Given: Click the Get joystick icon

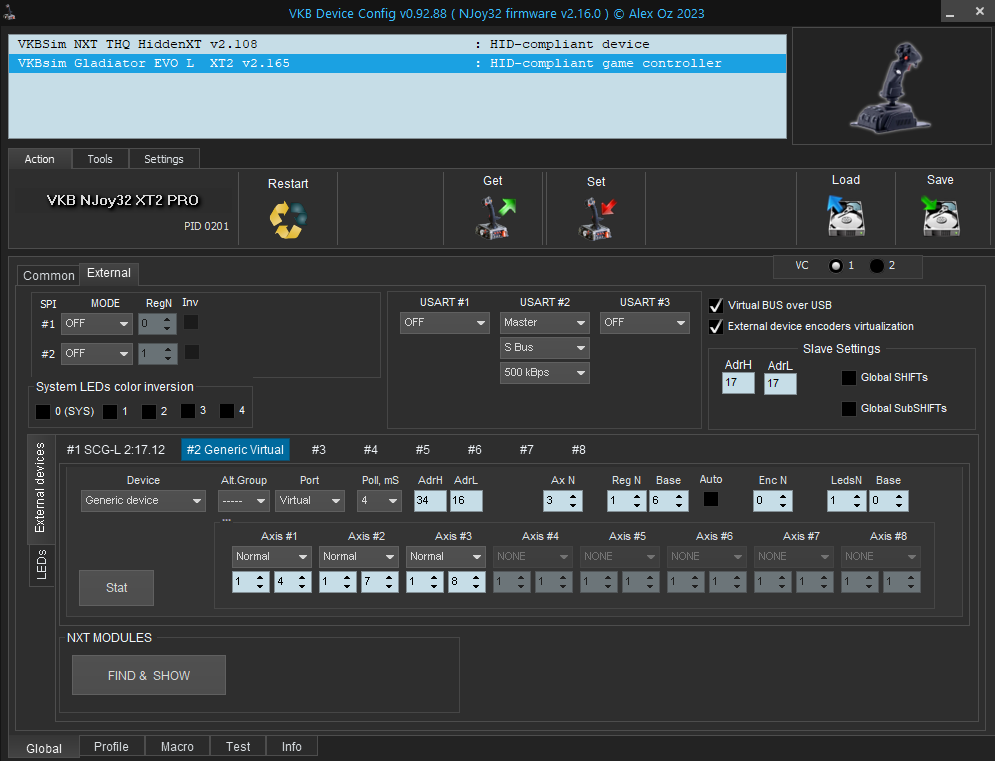Looking at the screenshot, I should [493, 218].
